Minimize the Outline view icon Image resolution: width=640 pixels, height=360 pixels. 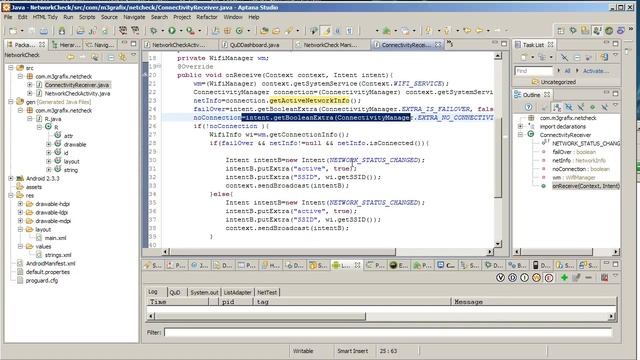point(606,93)
